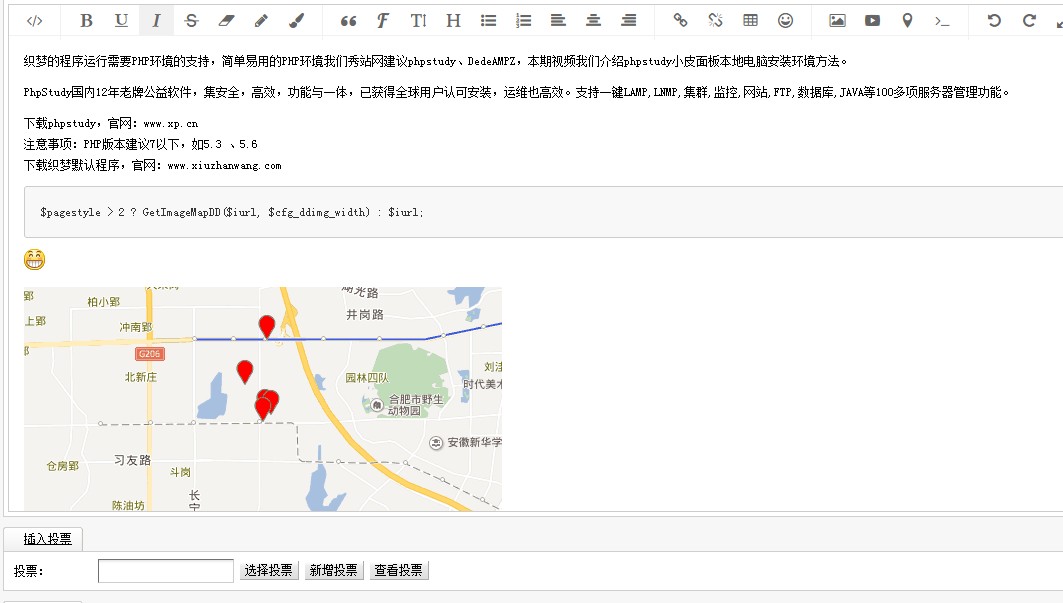The width and height of the screenshot is (1063, 603).
Task: Insert a table
Action: coord(750,20)
